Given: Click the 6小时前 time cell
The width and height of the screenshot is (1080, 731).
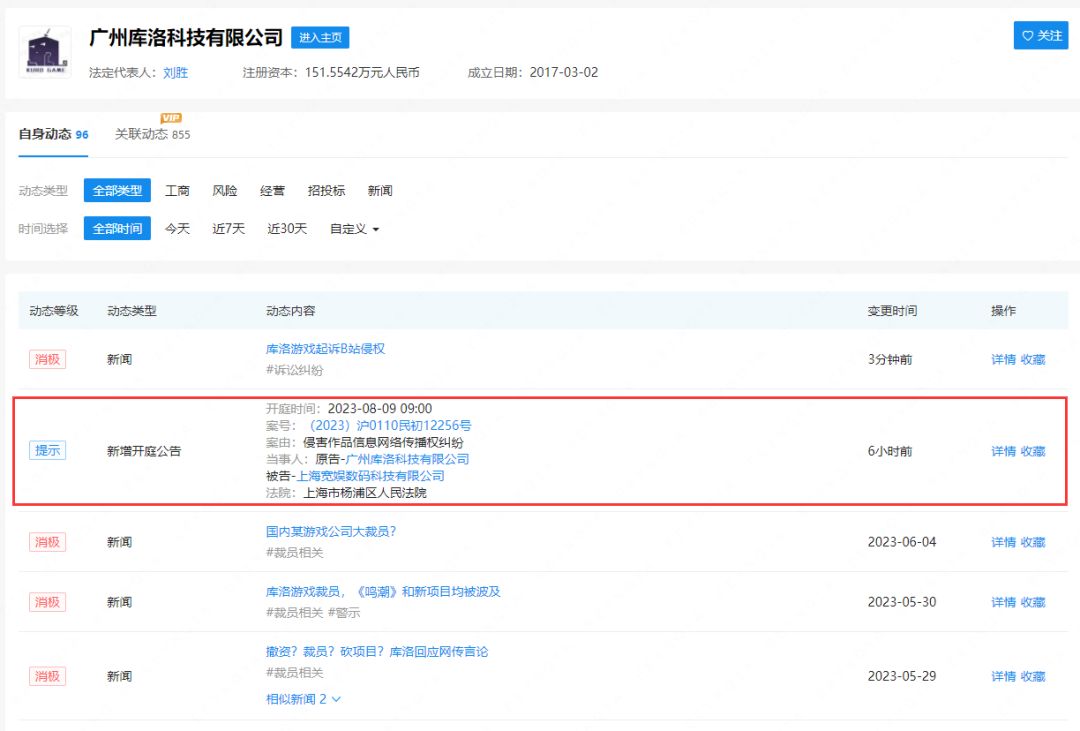Looking at the screenshot, I should pyautogui.click(x=890, y=451).
